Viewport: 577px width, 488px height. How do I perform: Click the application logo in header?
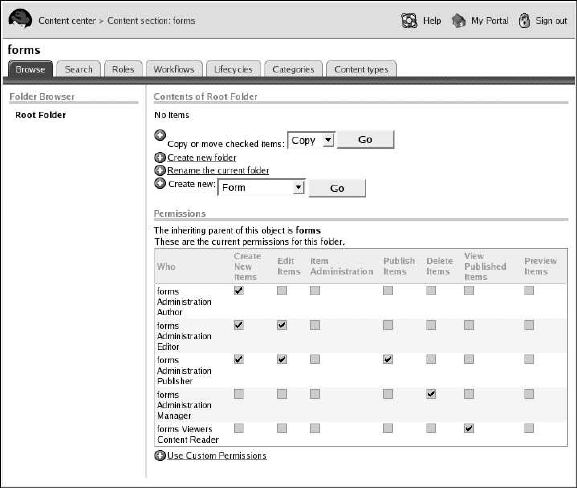tap(20, 19)
